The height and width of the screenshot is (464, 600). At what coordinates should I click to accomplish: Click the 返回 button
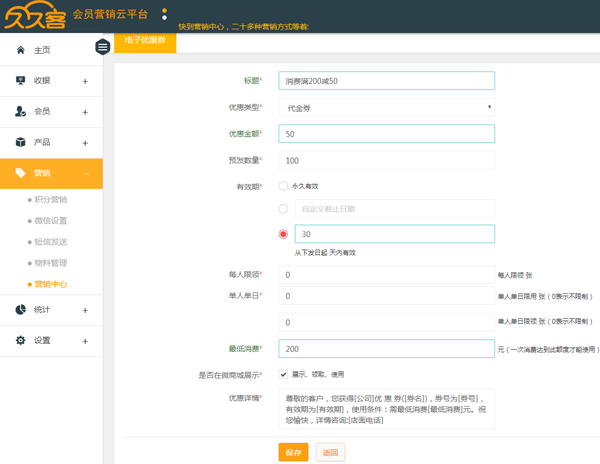(329, 452)
